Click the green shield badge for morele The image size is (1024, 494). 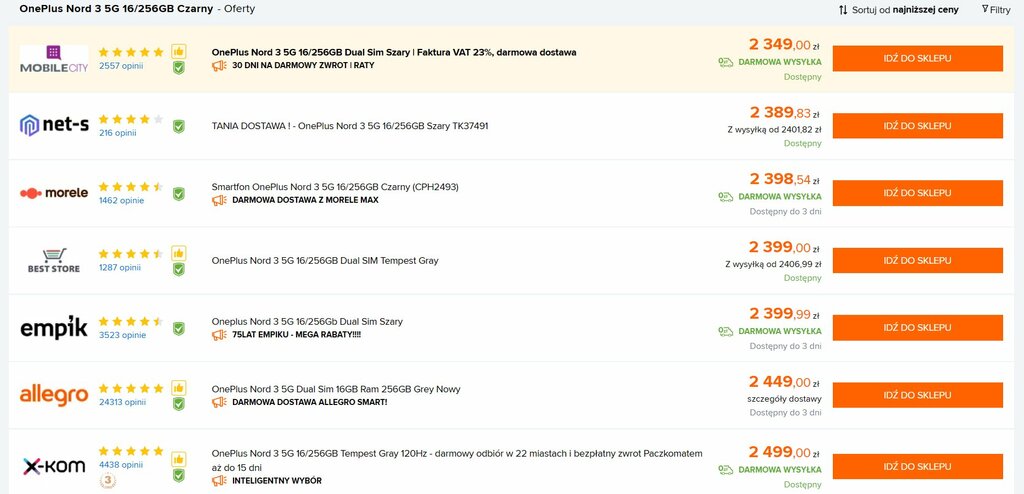click(x=178, y=193)
